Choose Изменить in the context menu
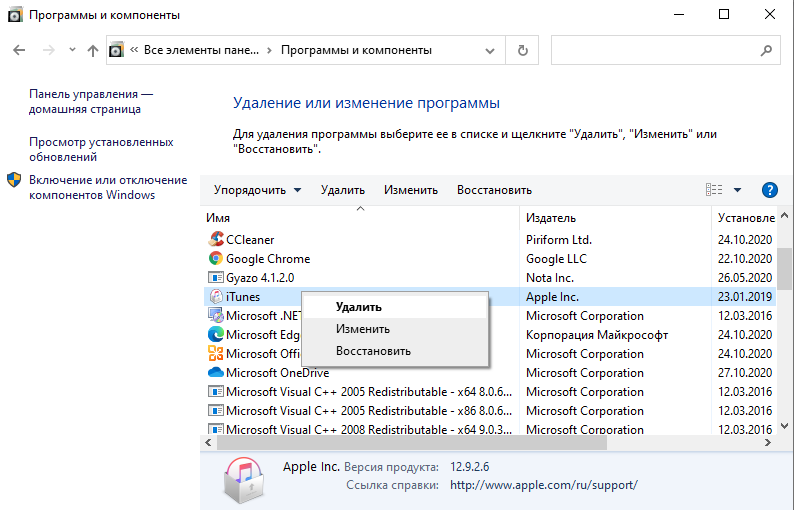 [394, 329]
